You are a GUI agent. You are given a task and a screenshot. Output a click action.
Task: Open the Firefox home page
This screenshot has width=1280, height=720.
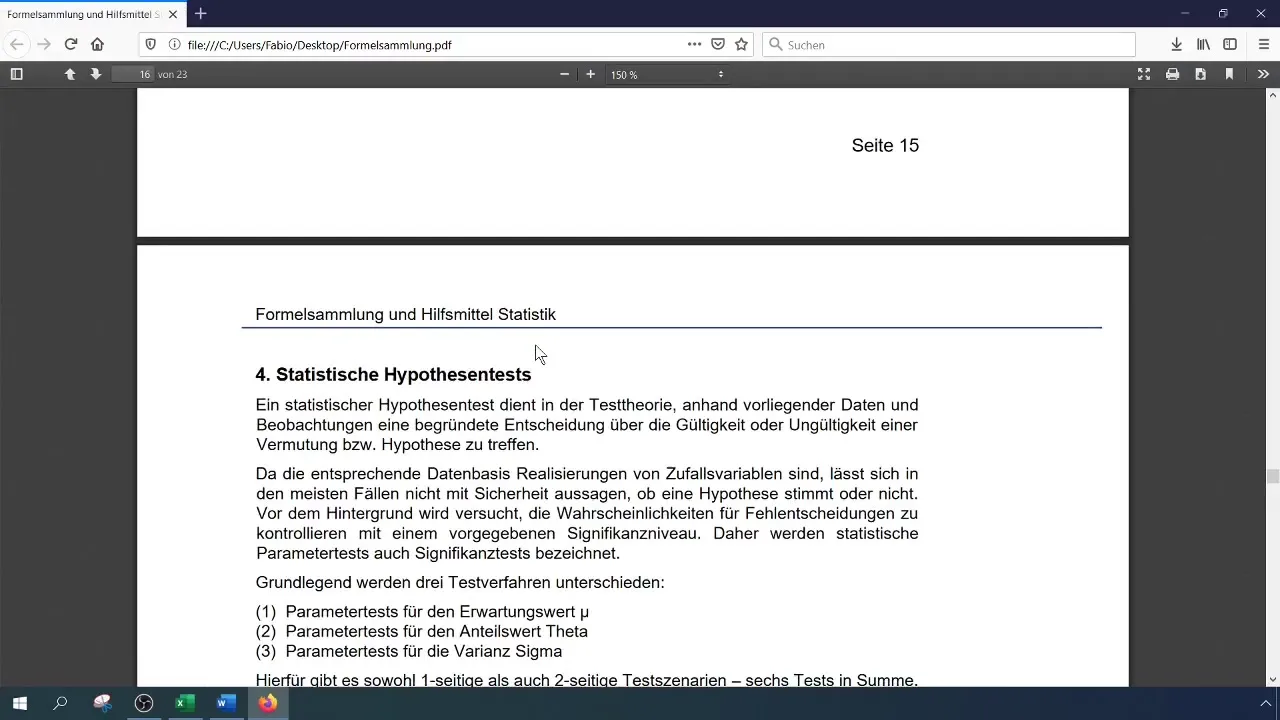(x=97, y=44)
